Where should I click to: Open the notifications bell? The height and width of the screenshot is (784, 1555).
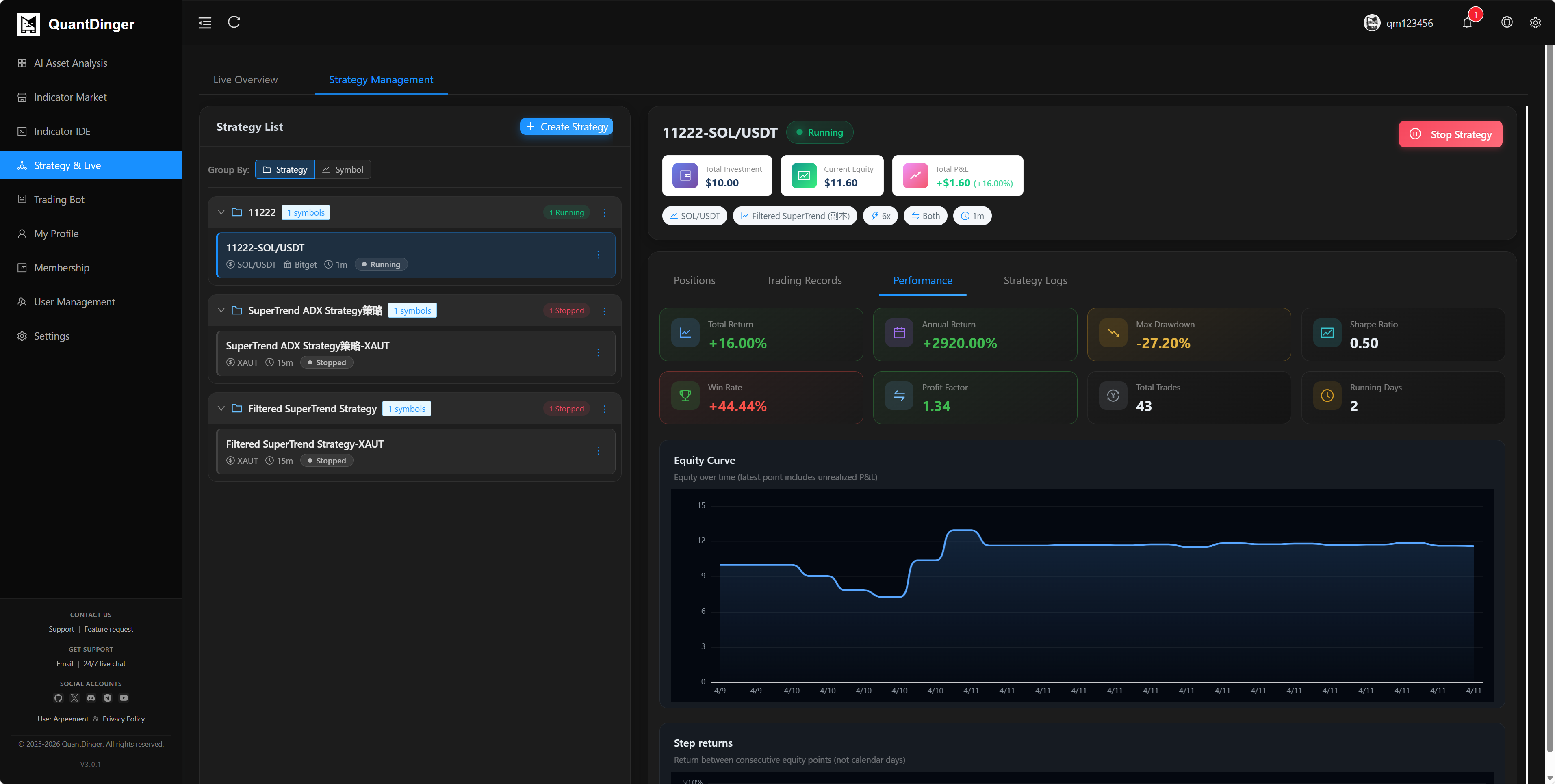click(1467, 23)
